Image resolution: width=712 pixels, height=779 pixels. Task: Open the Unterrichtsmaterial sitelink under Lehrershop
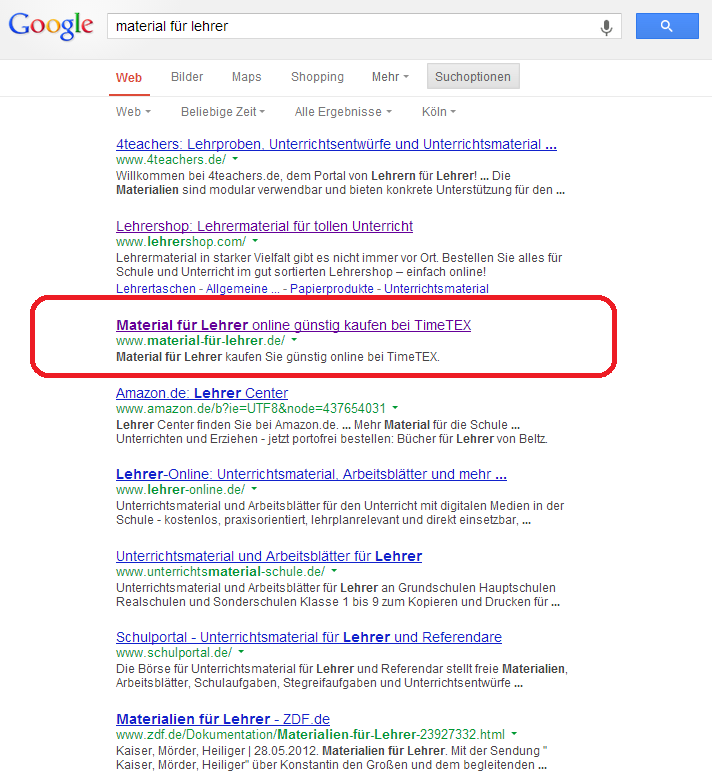tap(436, 289)
